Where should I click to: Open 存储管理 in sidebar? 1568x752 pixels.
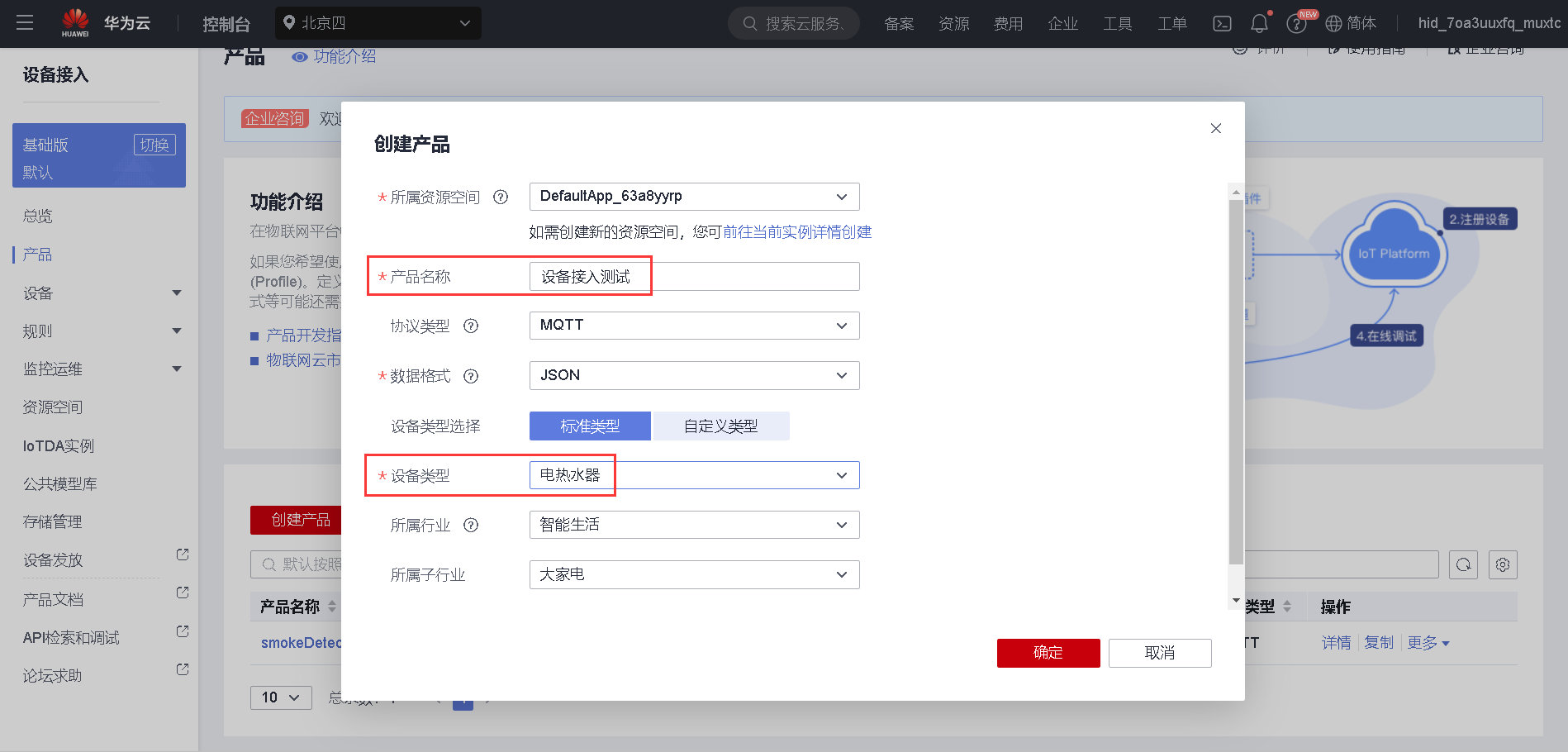click(53, 522)
